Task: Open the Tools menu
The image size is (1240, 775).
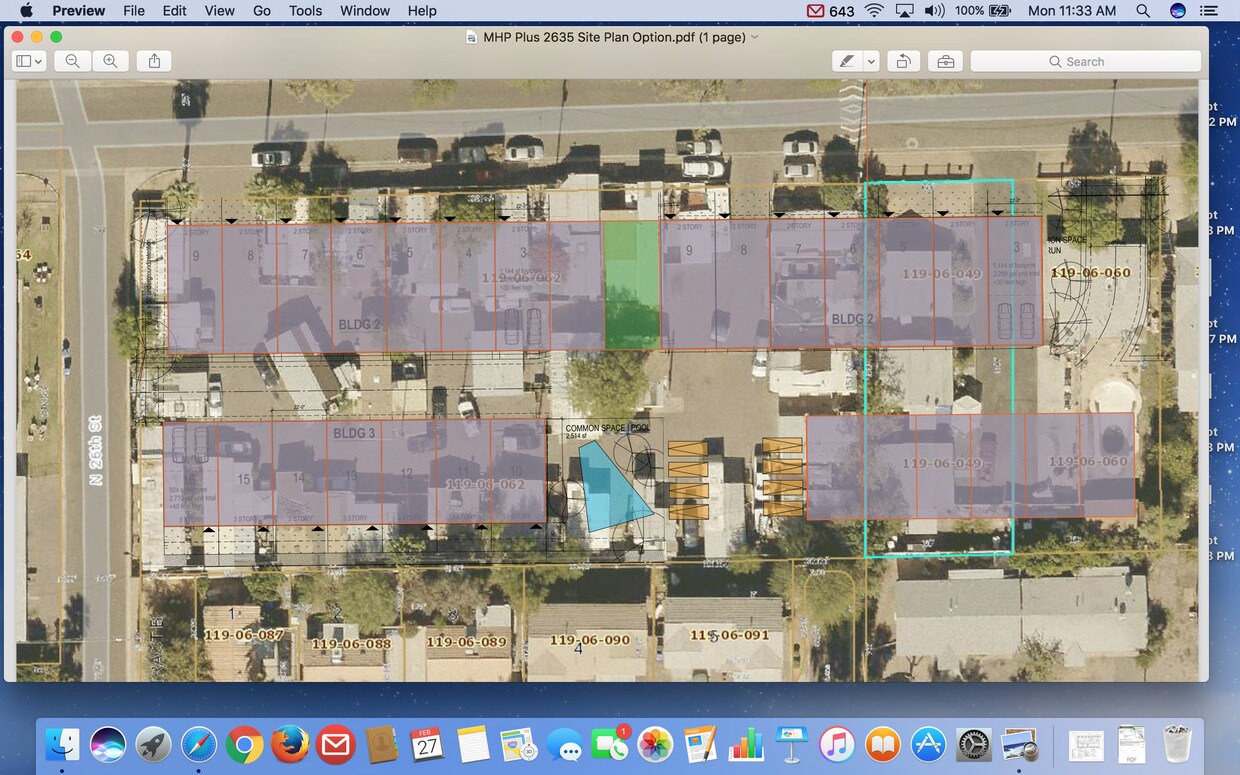Action: 305,11
